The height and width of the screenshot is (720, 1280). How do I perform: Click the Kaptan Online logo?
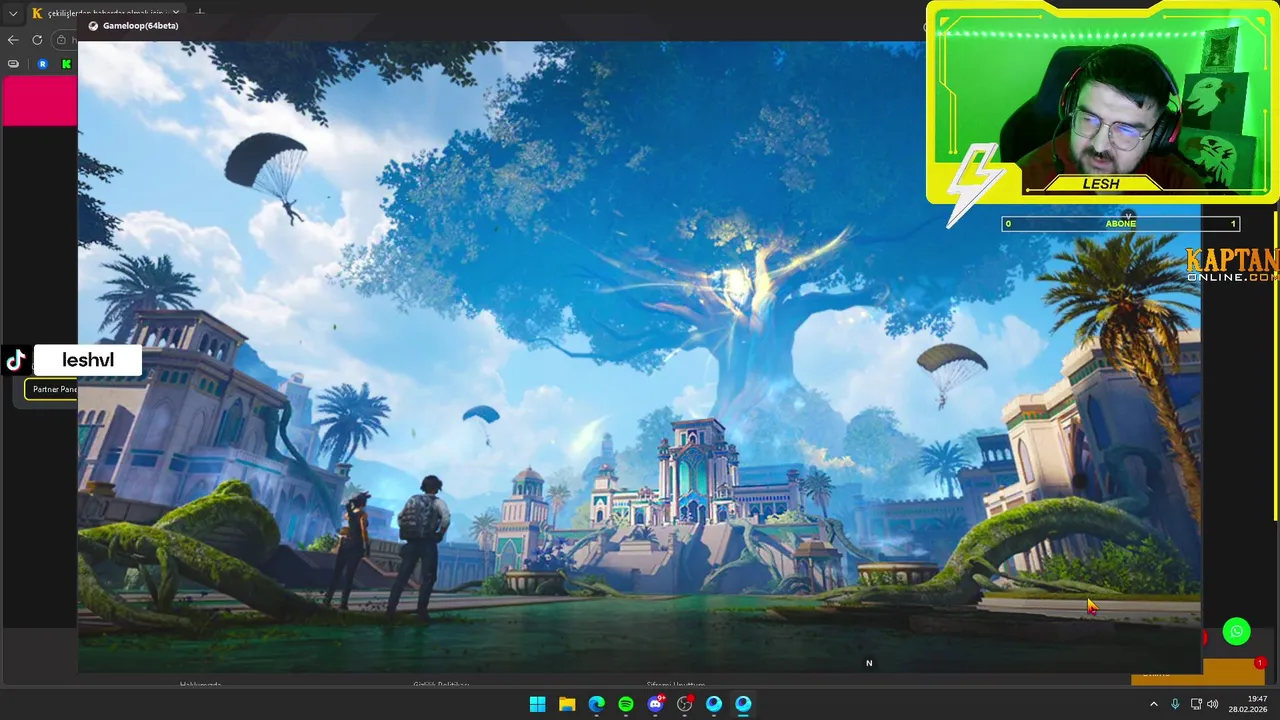[x=1232, y=265]
